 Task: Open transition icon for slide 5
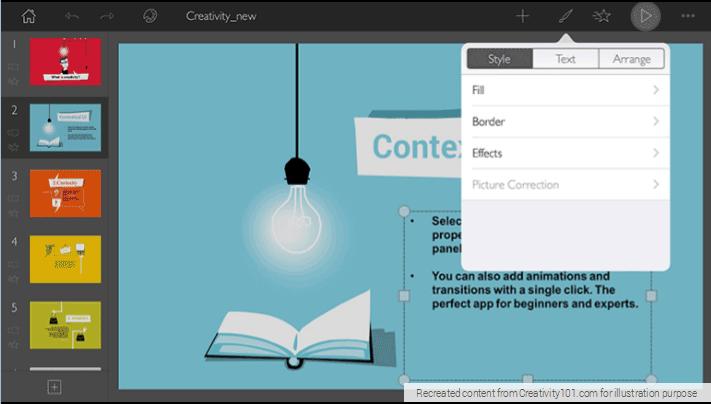(x=14, y=330)
